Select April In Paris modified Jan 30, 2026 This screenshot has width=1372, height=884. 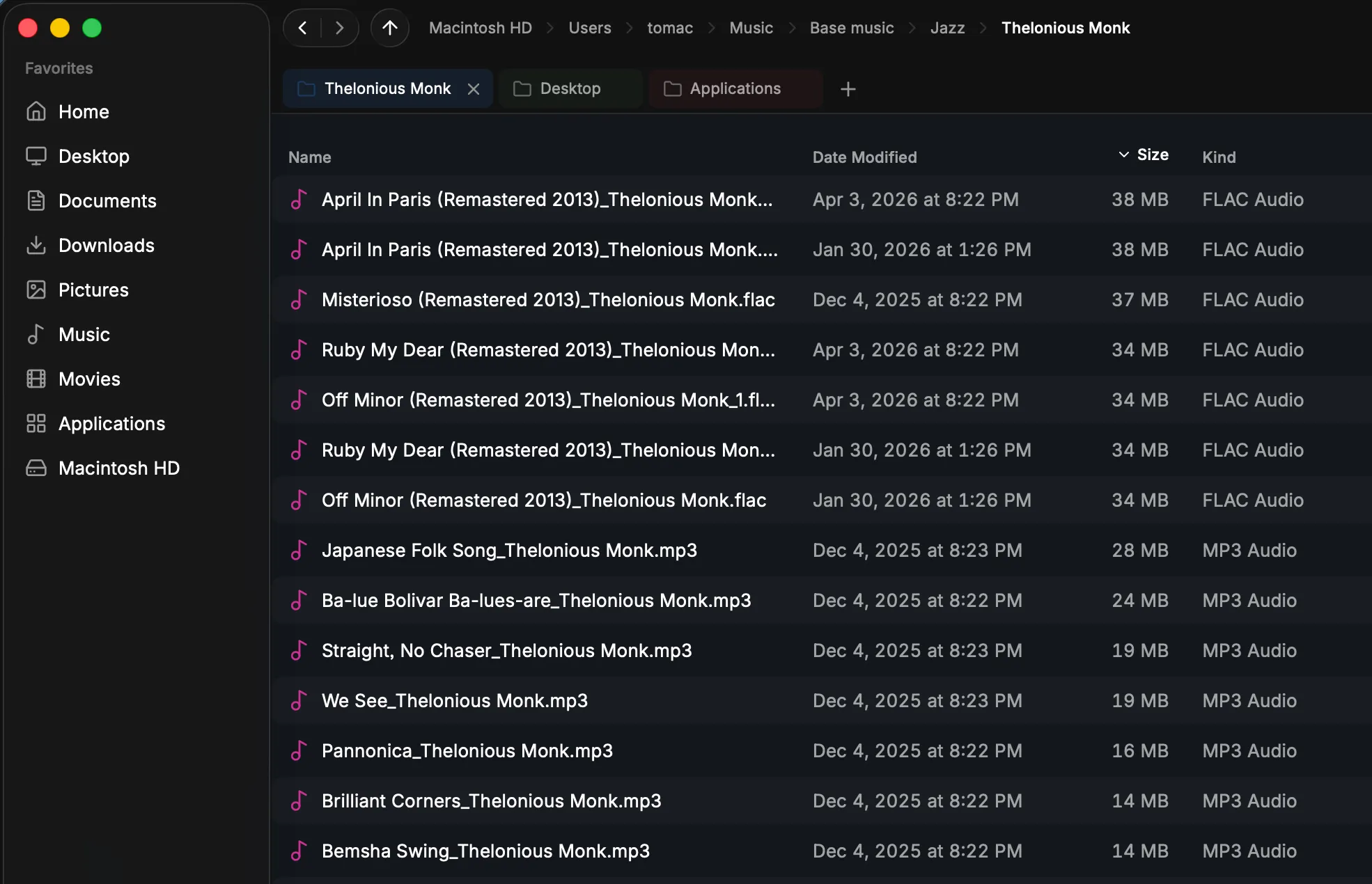pos(822,249)
